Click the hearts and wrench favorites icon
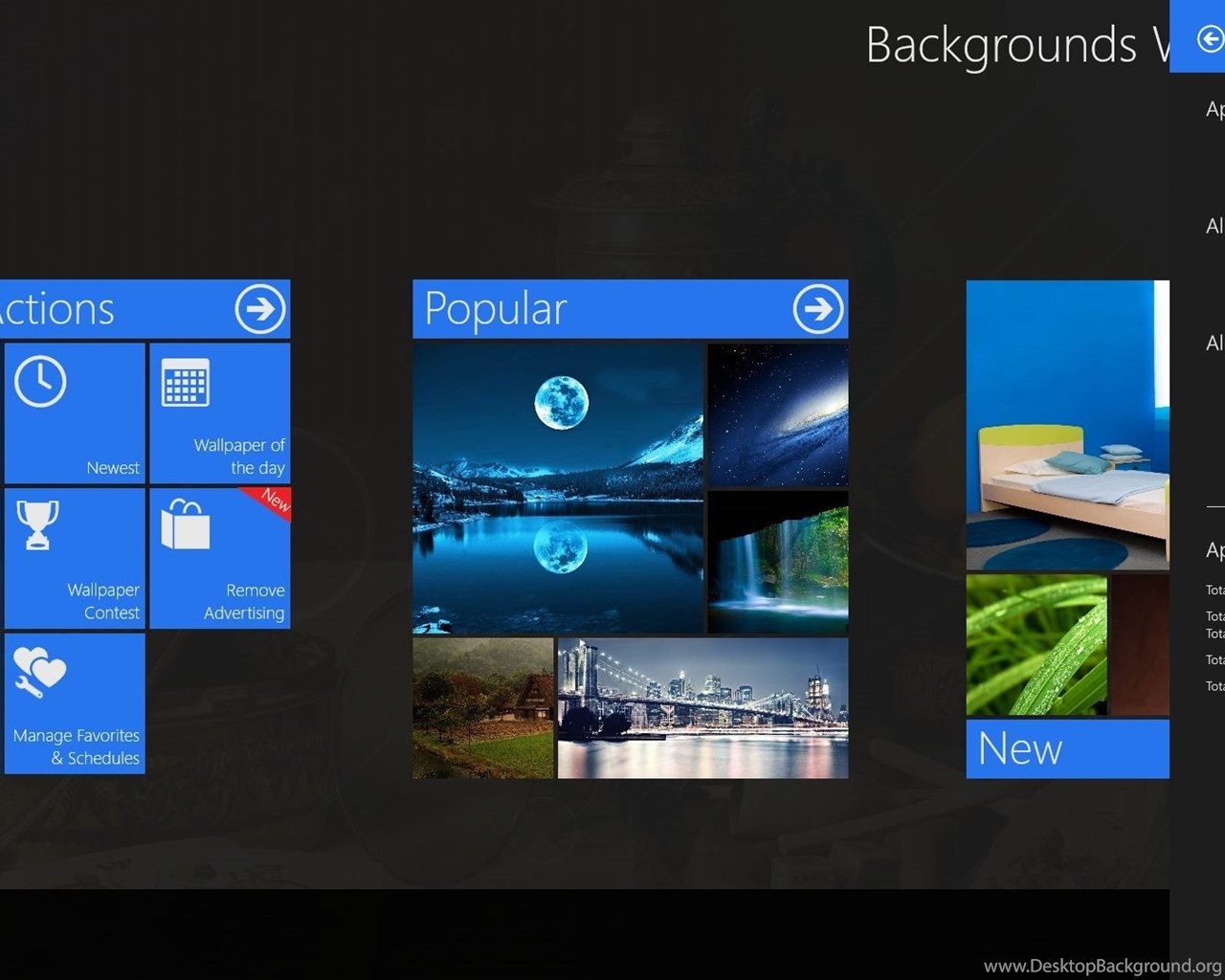1225x980 pixels. click(38, 672)
